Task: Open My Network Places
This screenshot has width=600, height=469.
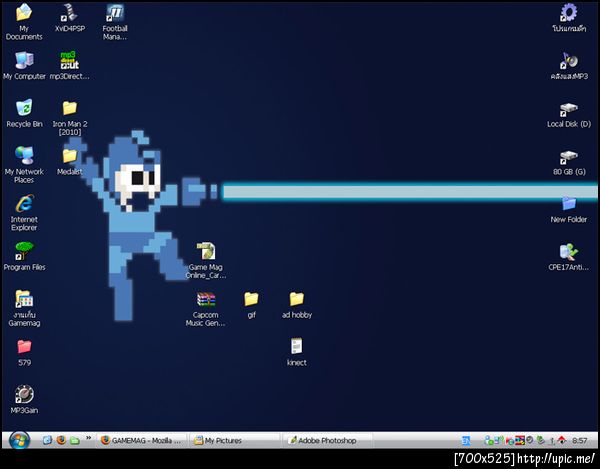Action: [24, 164]
